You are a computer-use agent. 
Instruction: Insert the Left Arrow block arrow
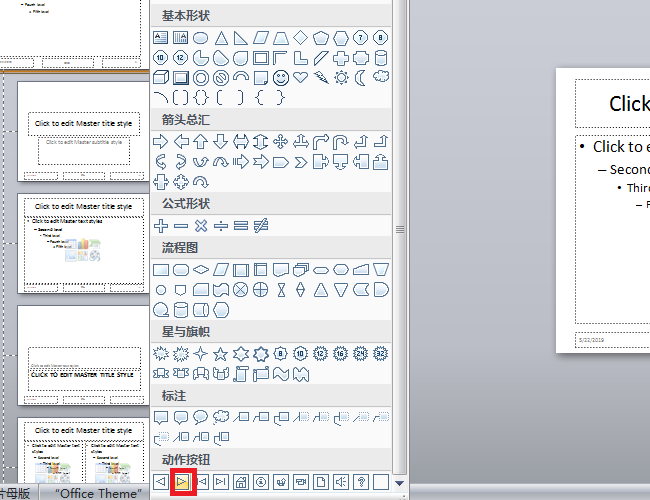tap(181, 142)
